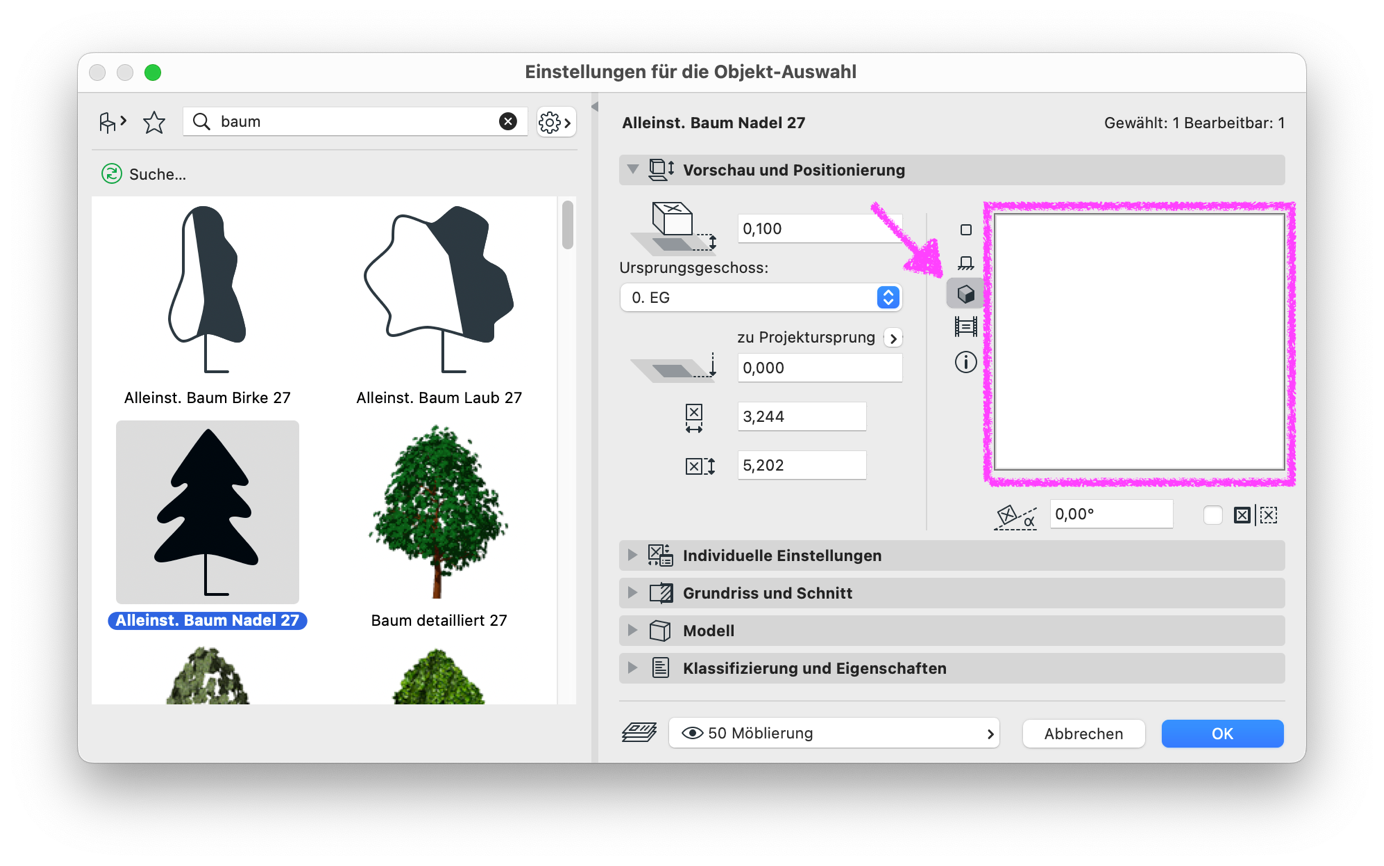Select Alleinst. Baum Birke 27 thumbnail
This screenshot has height=866, width=1384.
[207, 290]
